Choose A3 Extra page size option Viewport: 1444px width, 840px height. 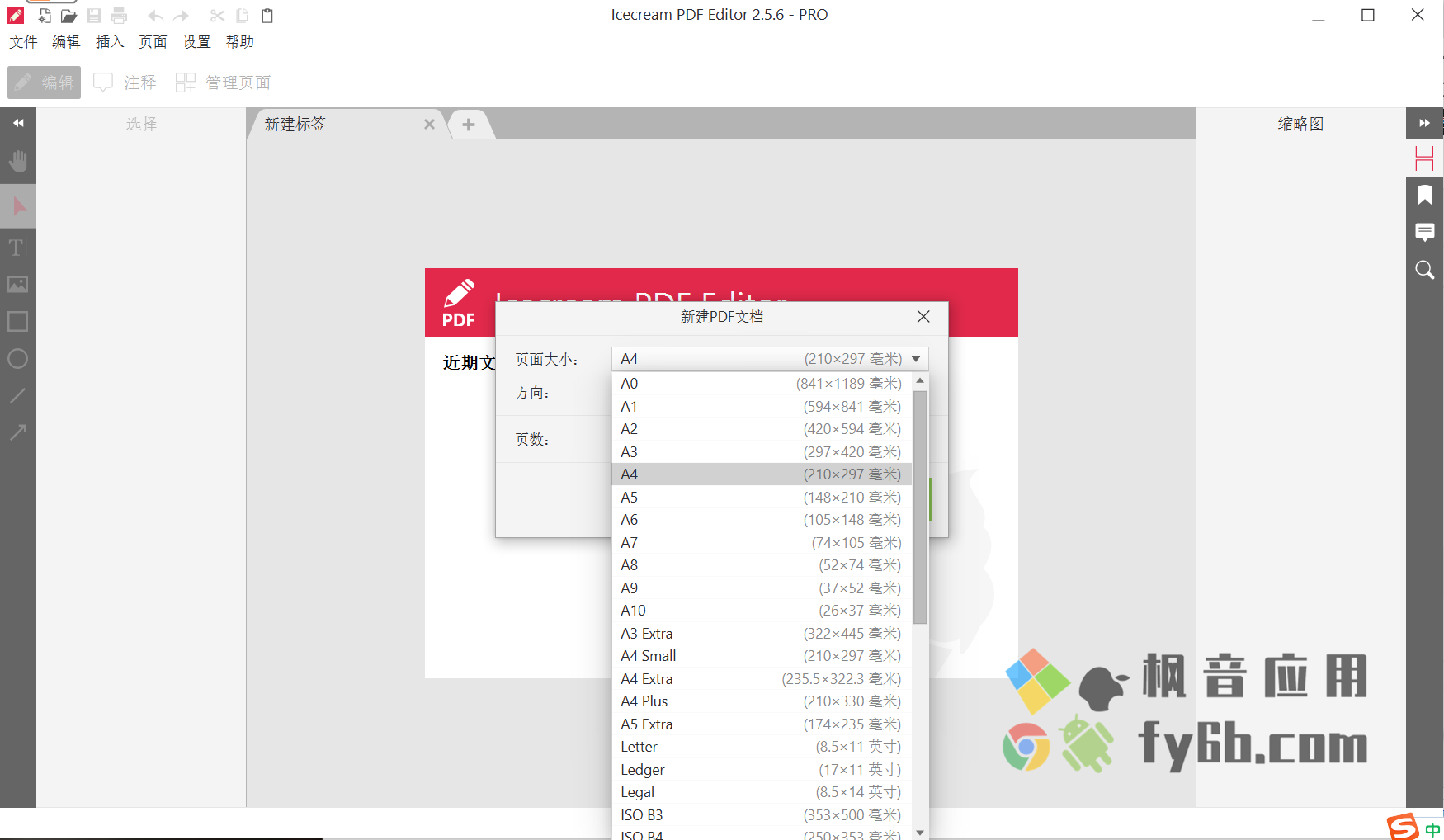(x=762, y=634)
